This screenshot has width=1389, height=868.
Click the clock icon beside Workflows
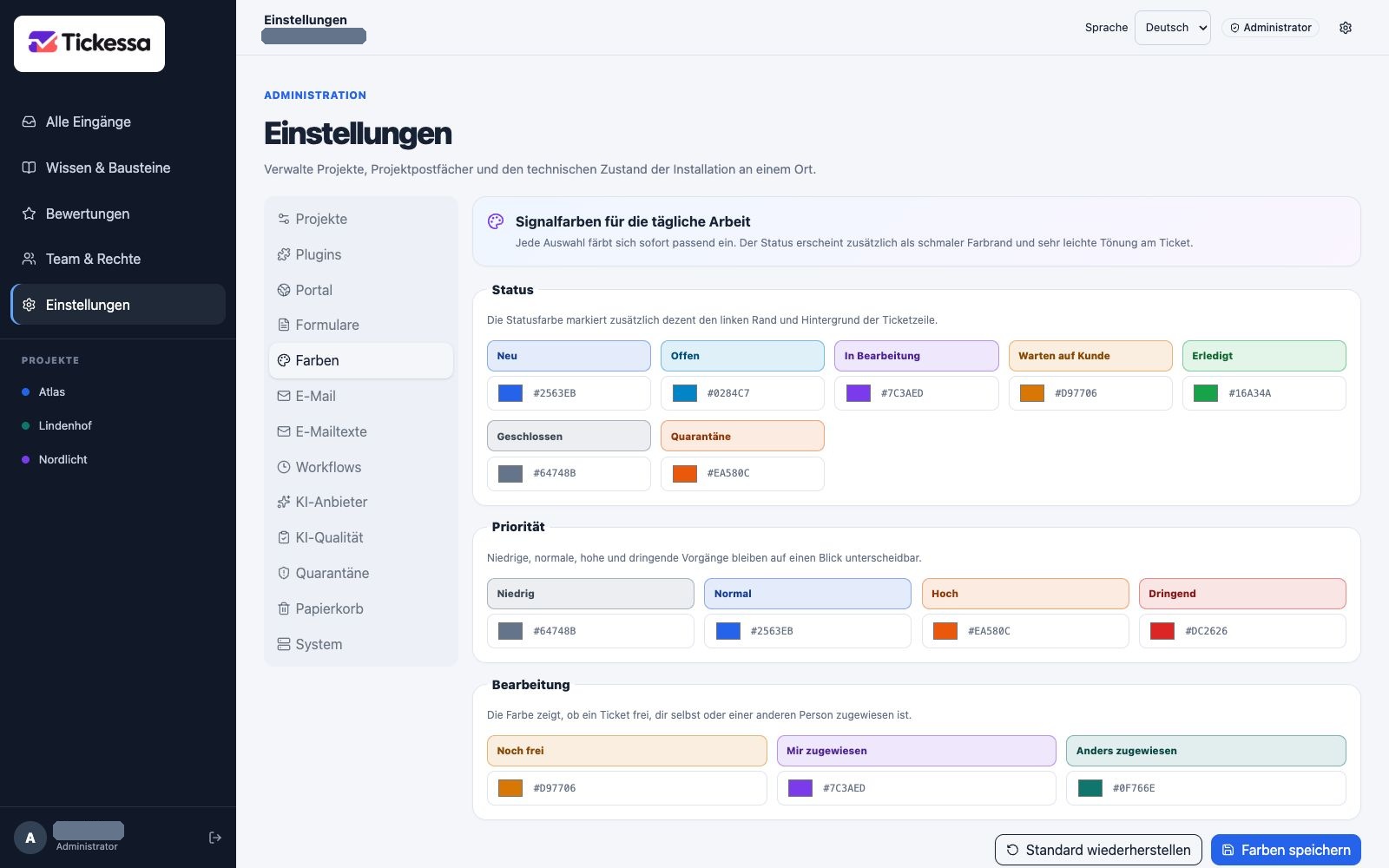(x=283, y=467)
